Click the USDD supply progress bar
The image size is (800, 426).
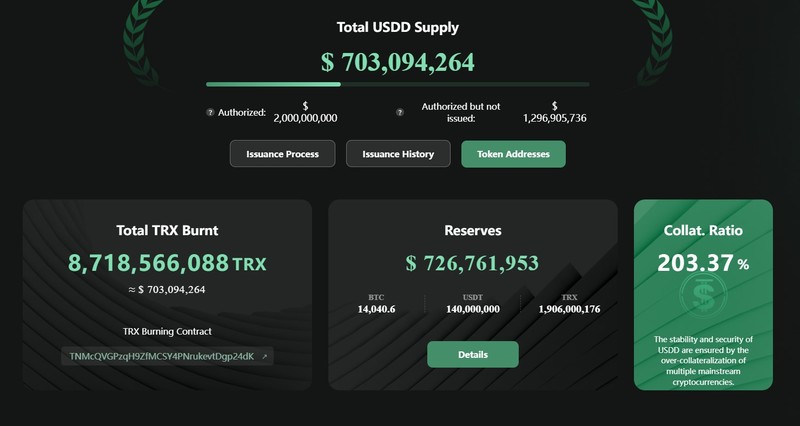point(397,85)
